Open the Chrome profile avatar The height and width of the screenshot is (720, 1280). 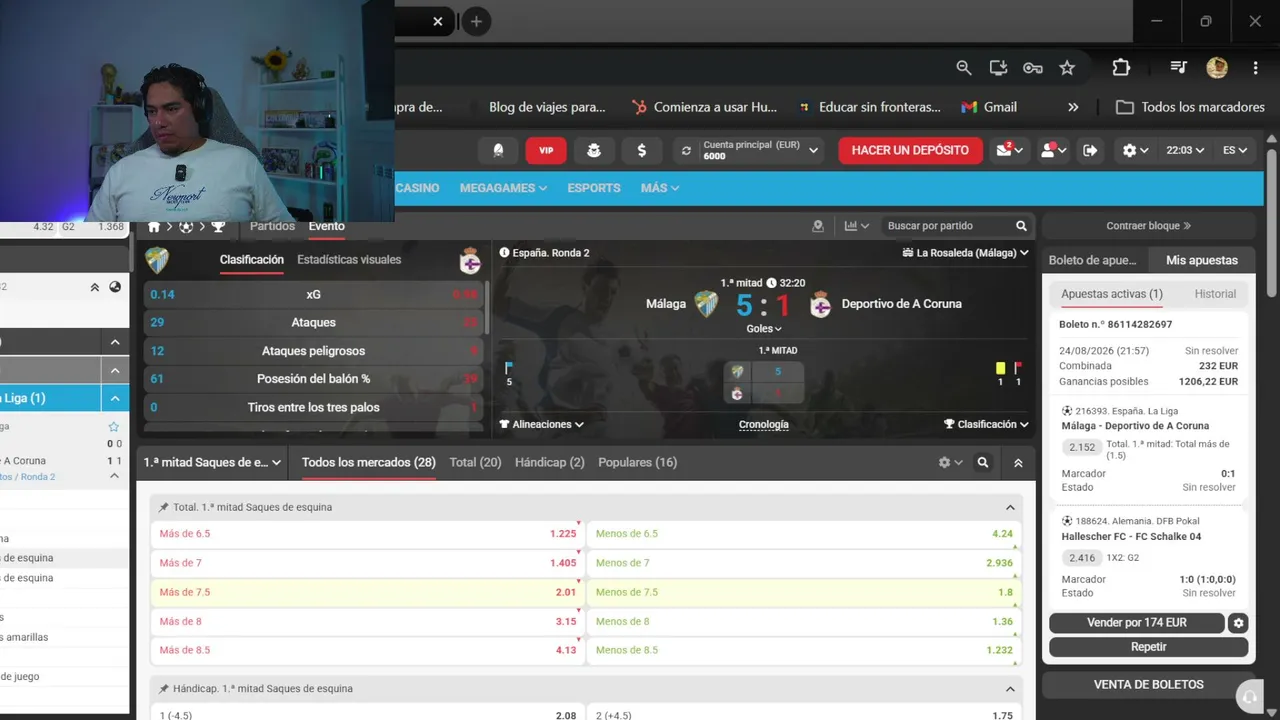(1217, 68)
